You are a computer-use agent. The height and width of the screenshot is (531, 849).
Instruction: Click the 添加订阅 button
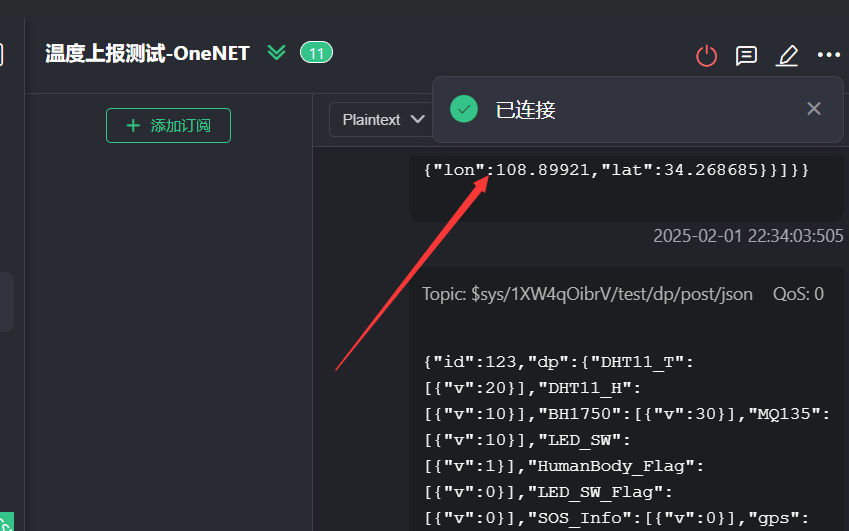(x=168, y=126)
